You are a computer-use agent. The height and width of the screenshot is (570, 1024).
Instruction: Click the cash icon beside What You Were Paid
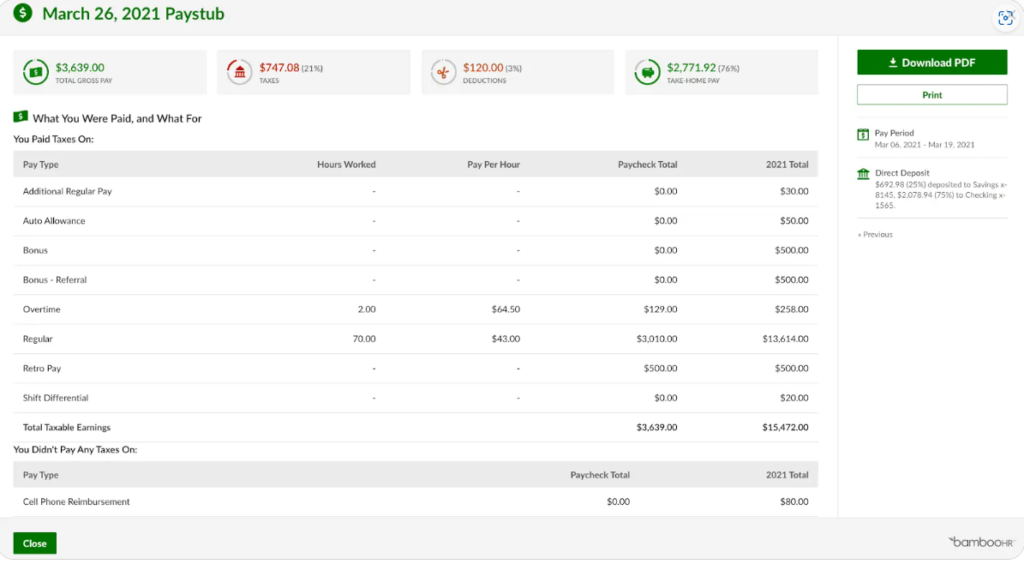pos(20,117)
